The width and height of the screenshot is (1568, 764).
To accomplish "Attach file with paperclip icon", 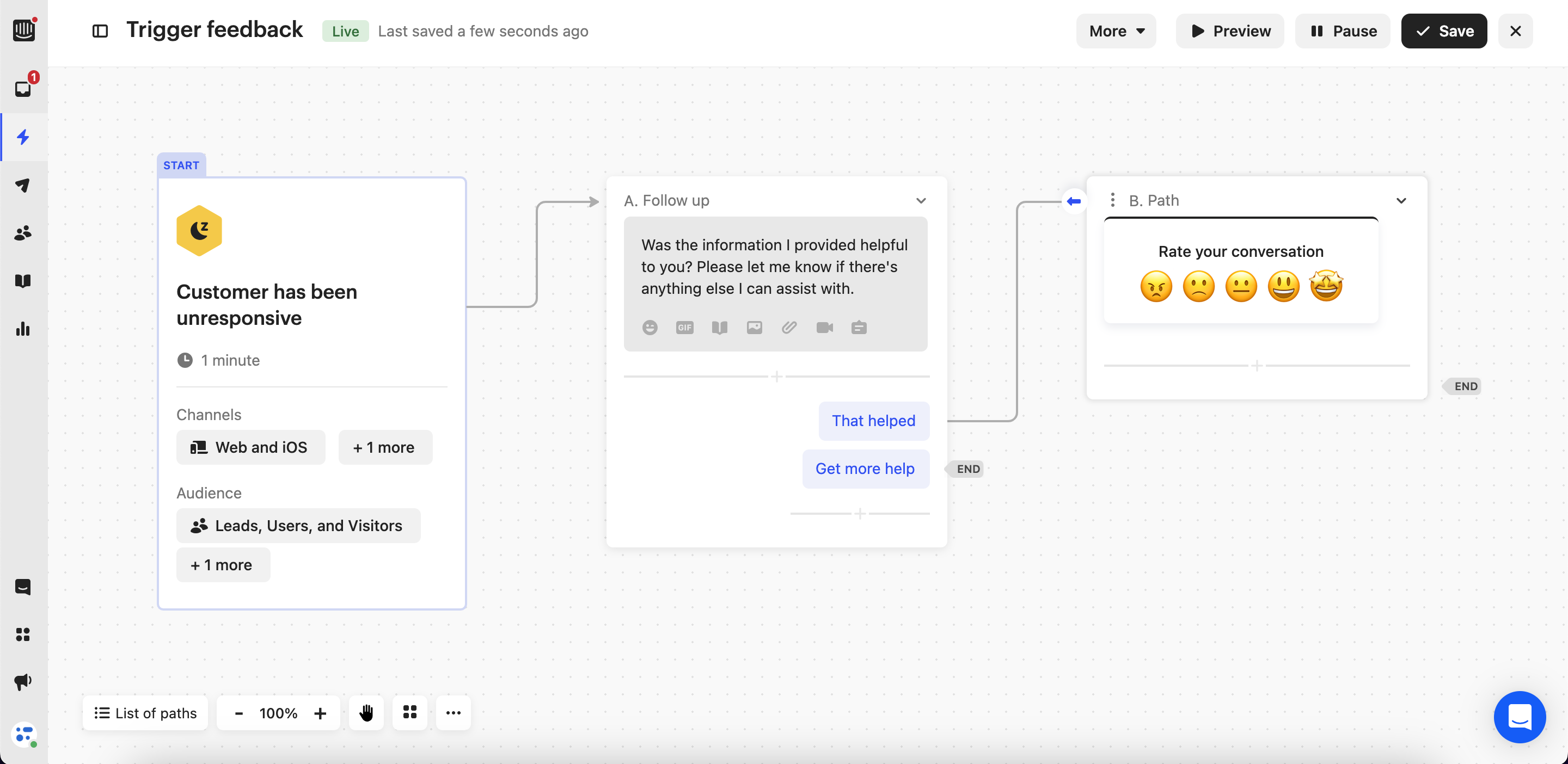I will (x=789, y=327).
